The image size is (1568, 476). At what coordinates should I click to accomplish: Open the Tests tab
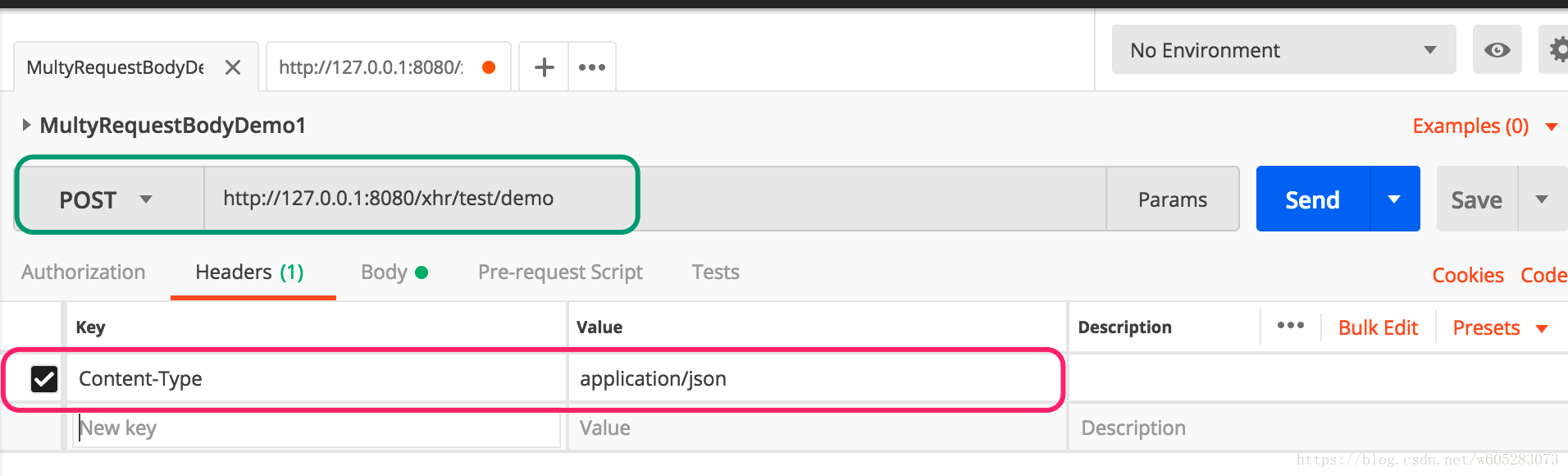click(x=716, y=272)
